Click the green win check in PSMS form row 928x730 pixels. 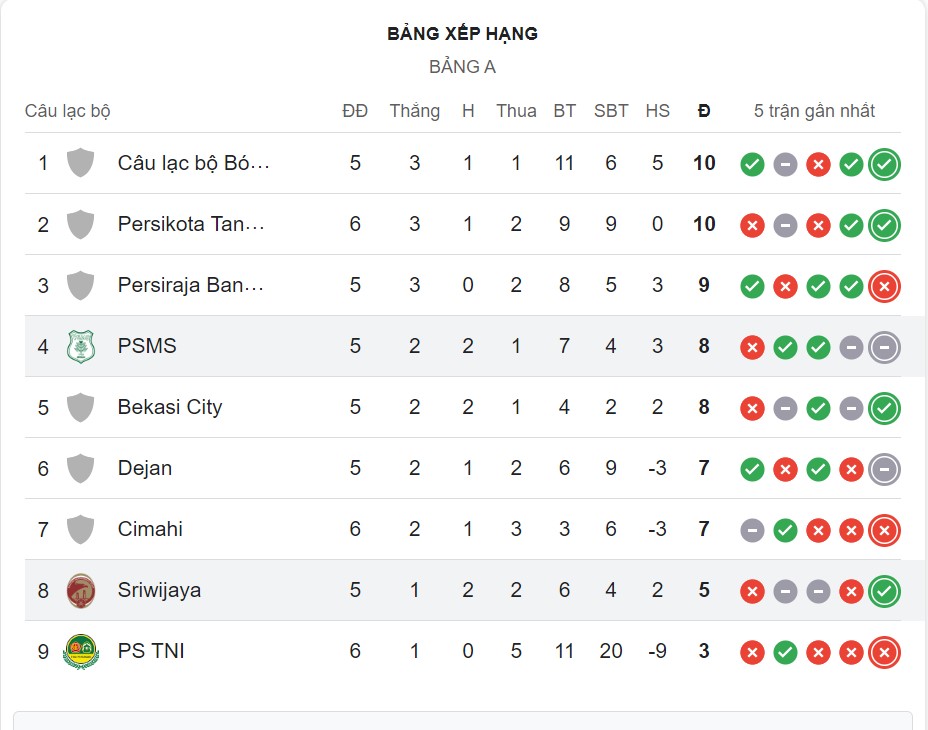785,347
